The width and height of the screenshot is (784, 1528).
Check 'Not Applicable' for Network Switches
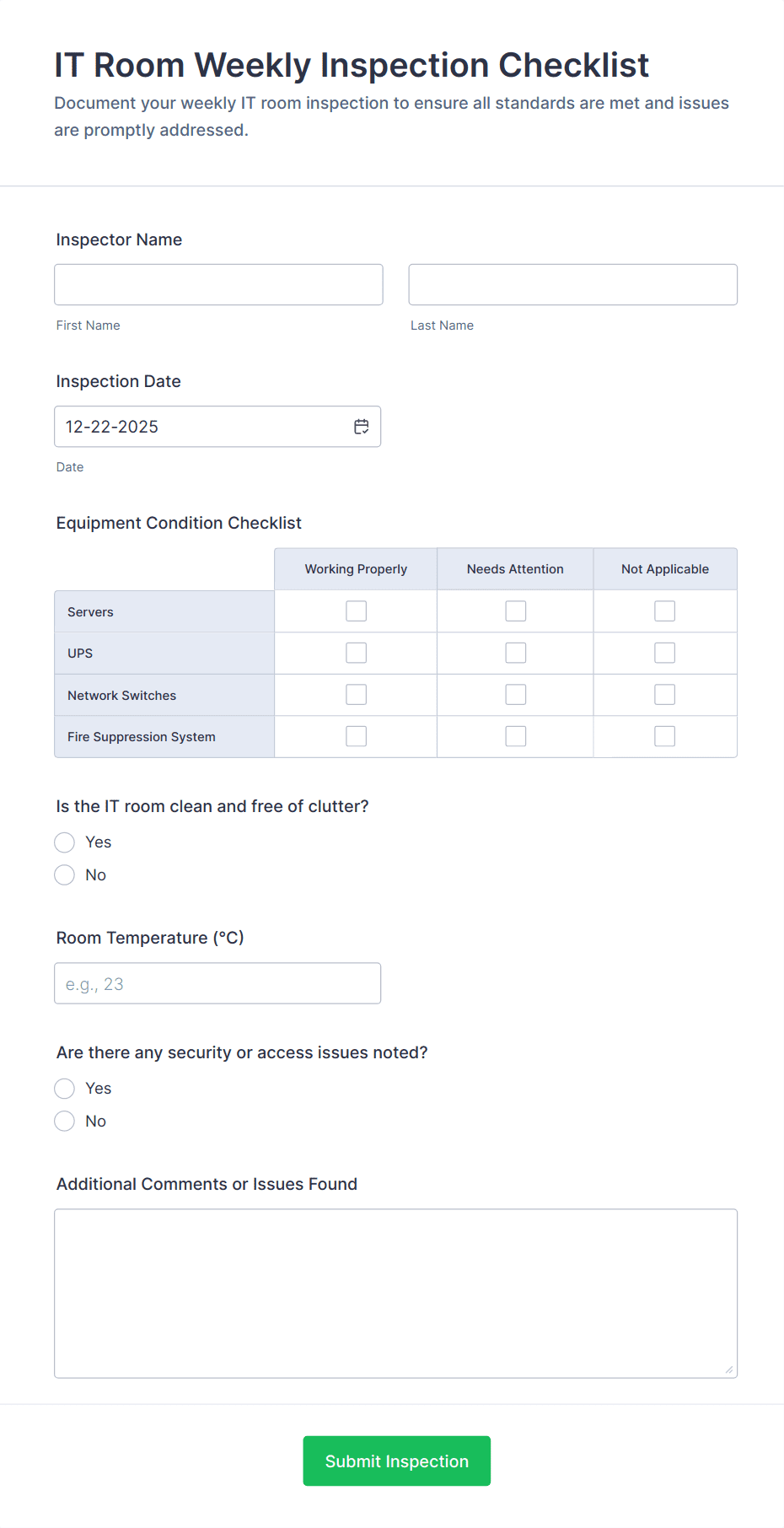click(664, 693)
